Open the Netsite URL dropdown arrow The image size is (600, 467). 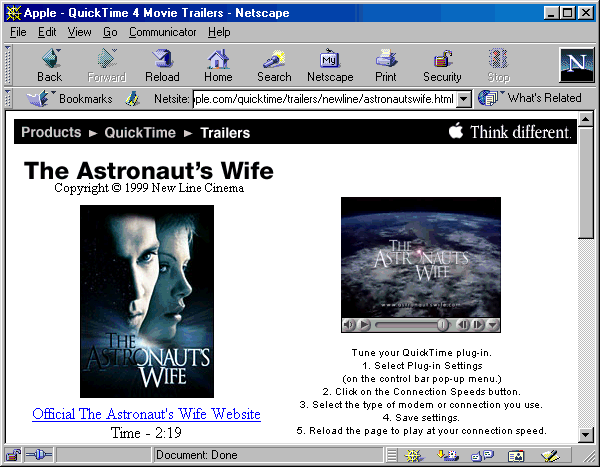click(463, 99)
